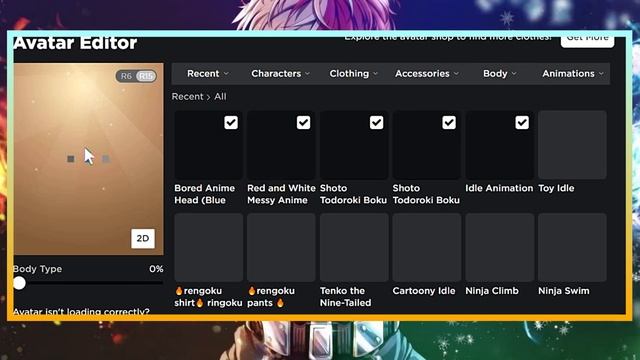
Task: Uncheck the Bored Anime Head item checkbox
Action: (231, 122)
